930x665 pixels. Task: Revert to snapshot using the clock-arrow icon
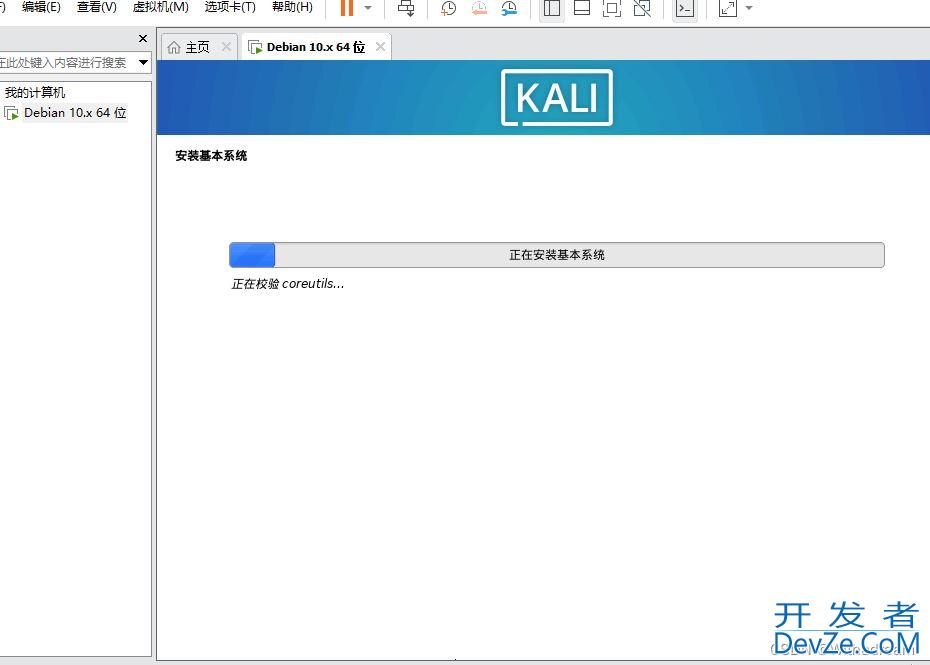click(x=479, y=8)
